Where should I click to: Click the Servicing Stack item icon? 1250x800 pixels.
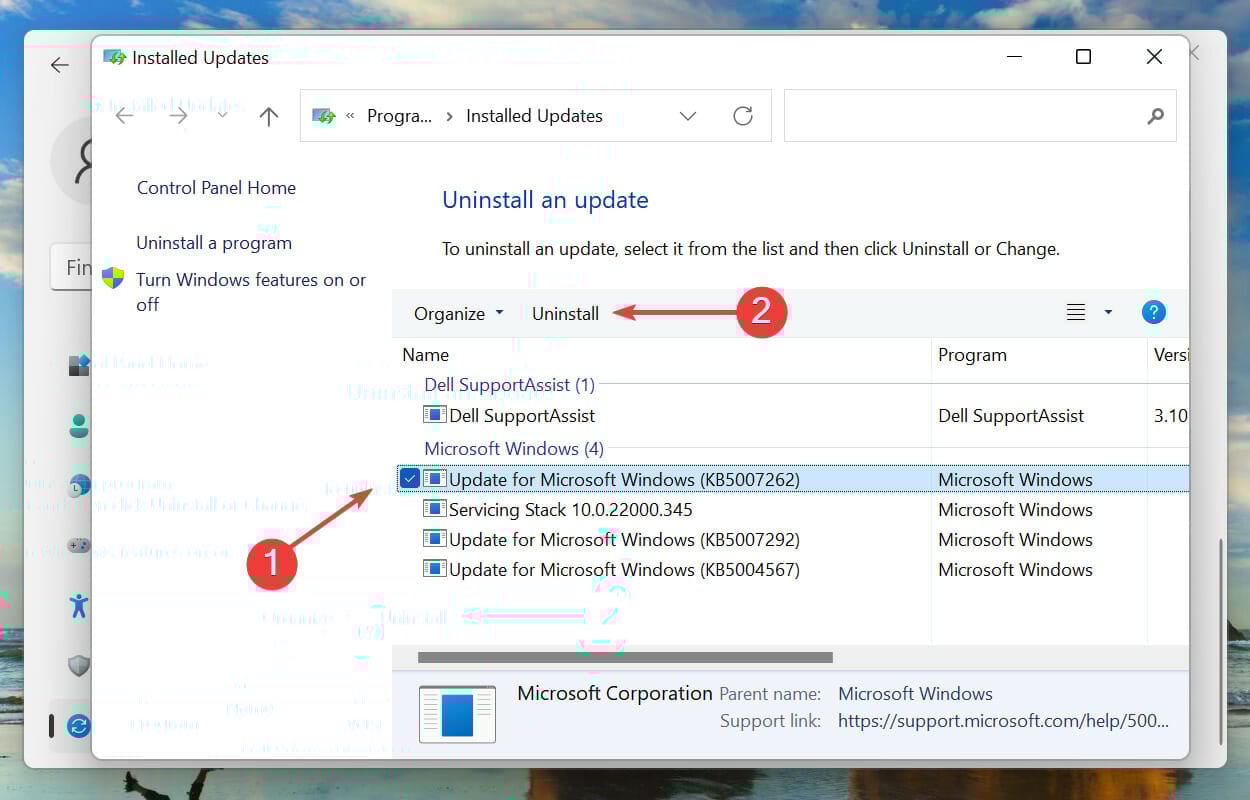coord(434,509)
